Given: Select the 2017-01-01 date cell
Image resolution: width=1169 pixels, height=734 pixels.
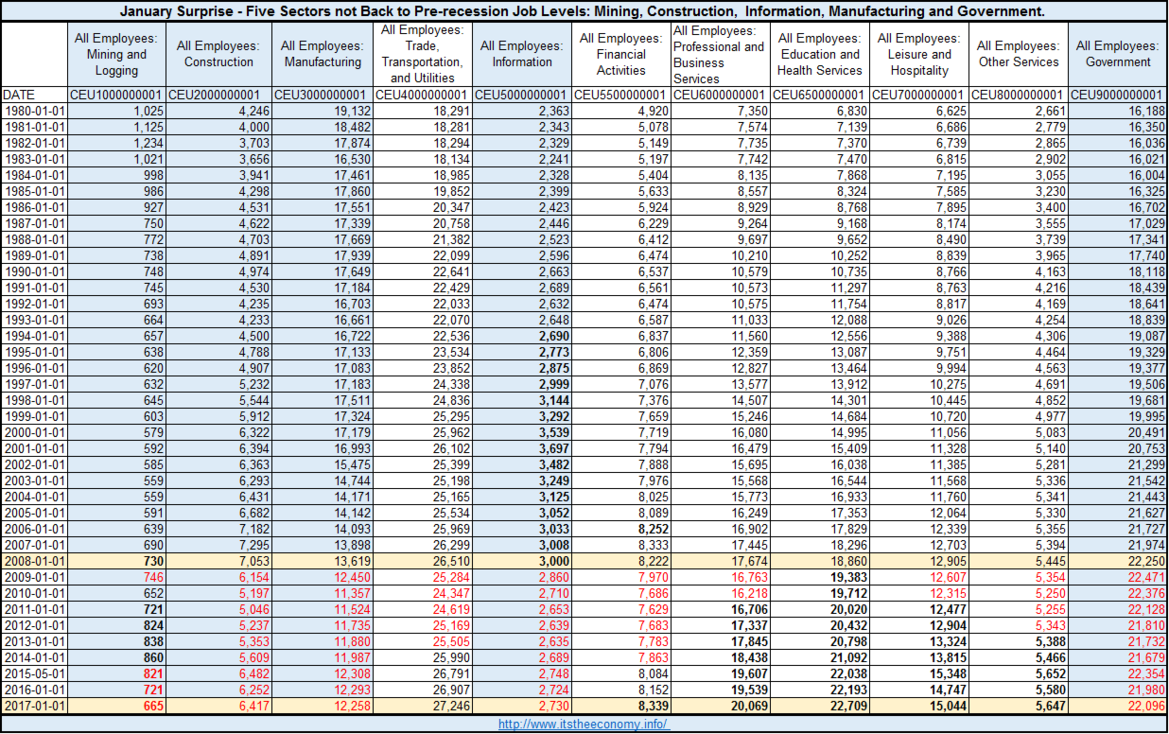Looking at the screenshot, I should click(x=34, y=706).
